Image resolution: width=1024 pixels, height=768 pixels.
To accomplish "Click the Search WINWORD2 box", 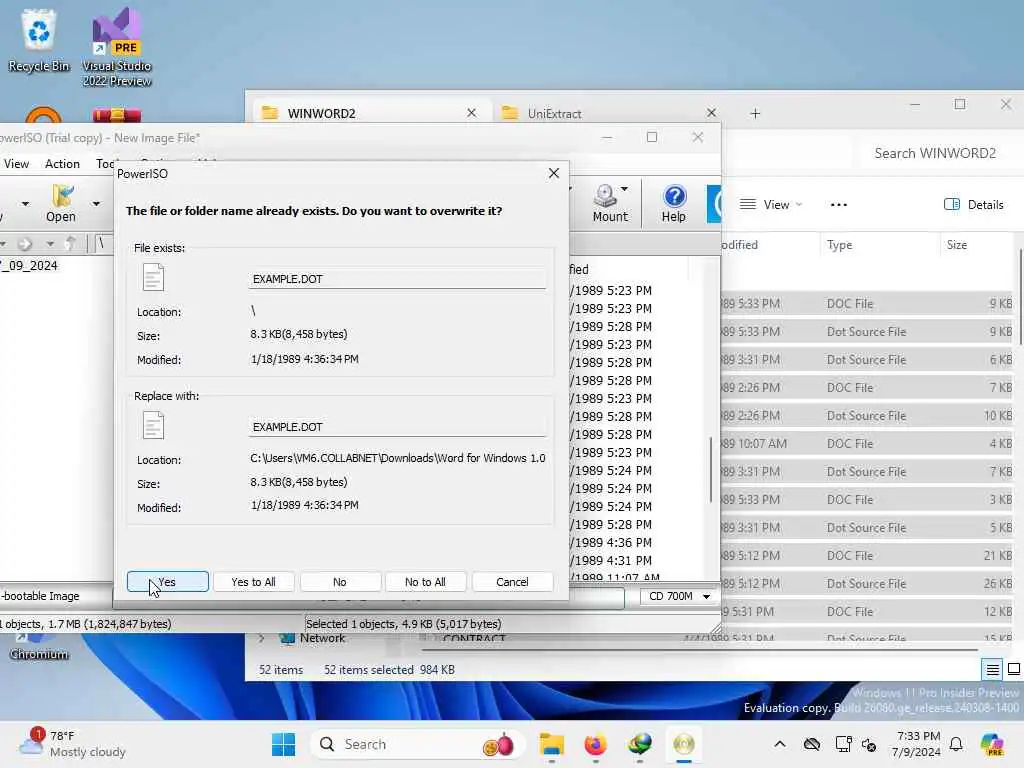I will 935,153.
